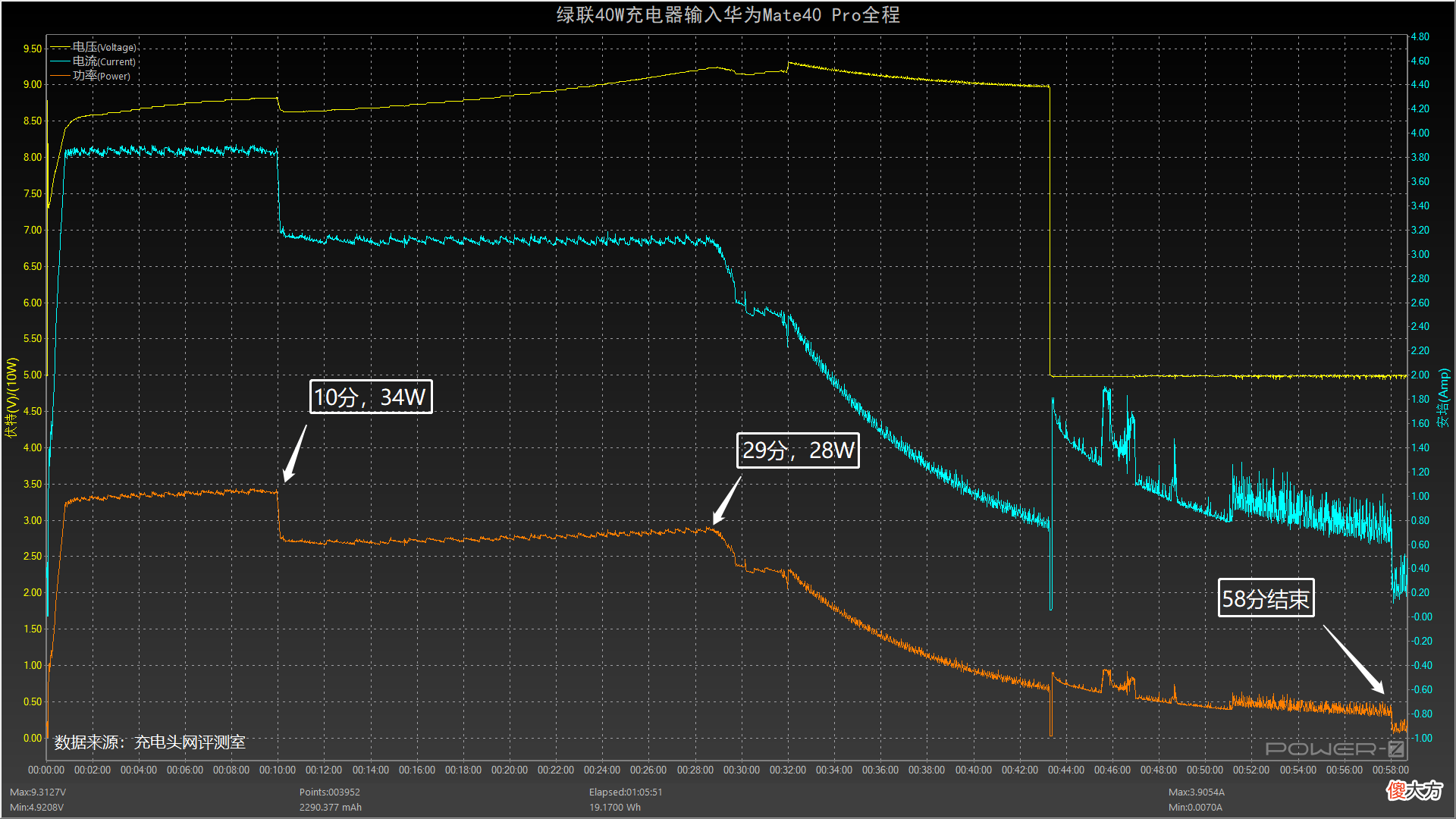Click the Min:4.9208V readout
1456x819 pixels.
pyautogui.click(x=37, y=808)
